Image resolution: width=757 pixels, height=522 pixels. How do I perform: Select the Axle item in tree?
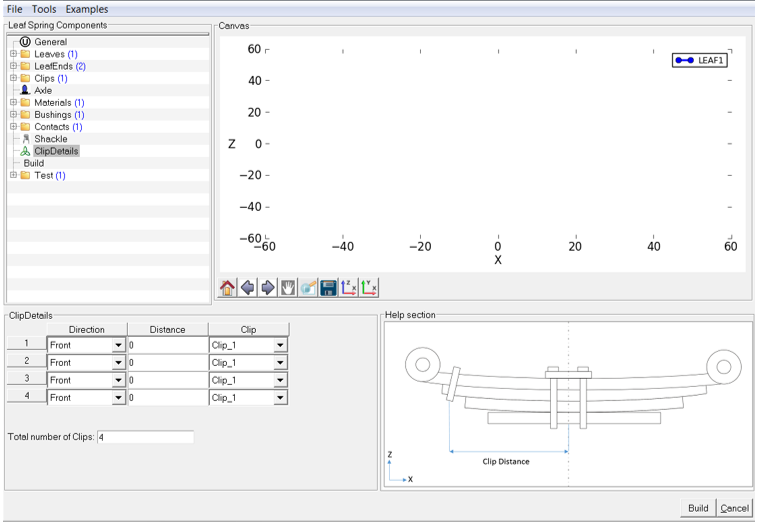[43, 90]
